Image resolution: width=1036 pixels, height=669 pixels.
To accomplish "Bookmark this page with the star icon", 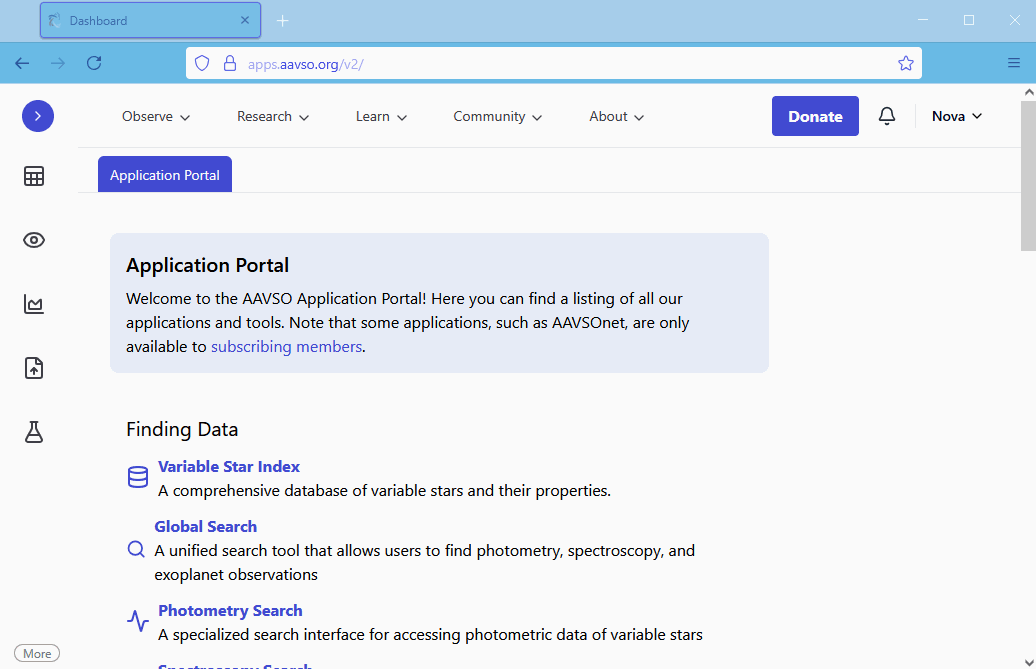I will [906, 63].
